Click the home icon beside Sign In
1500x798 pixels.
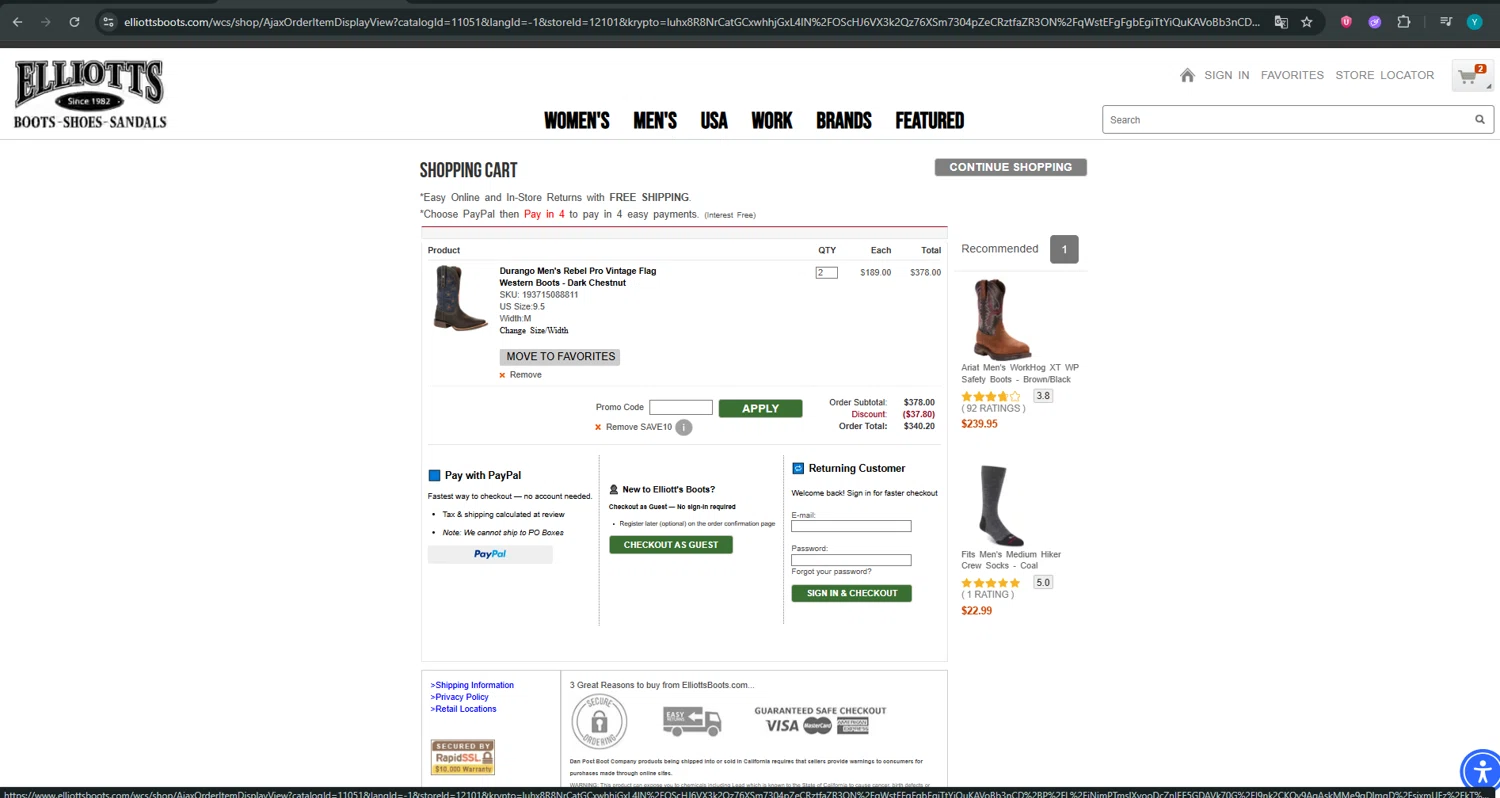point(1187,75)
